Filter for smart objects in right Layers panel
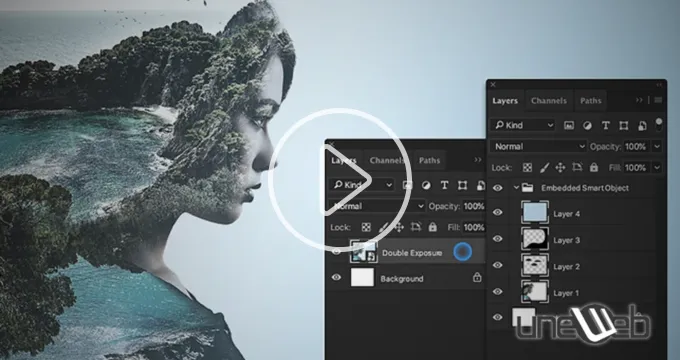The height and width of the screenshot is (360, 680). click(x=642, y=126)
